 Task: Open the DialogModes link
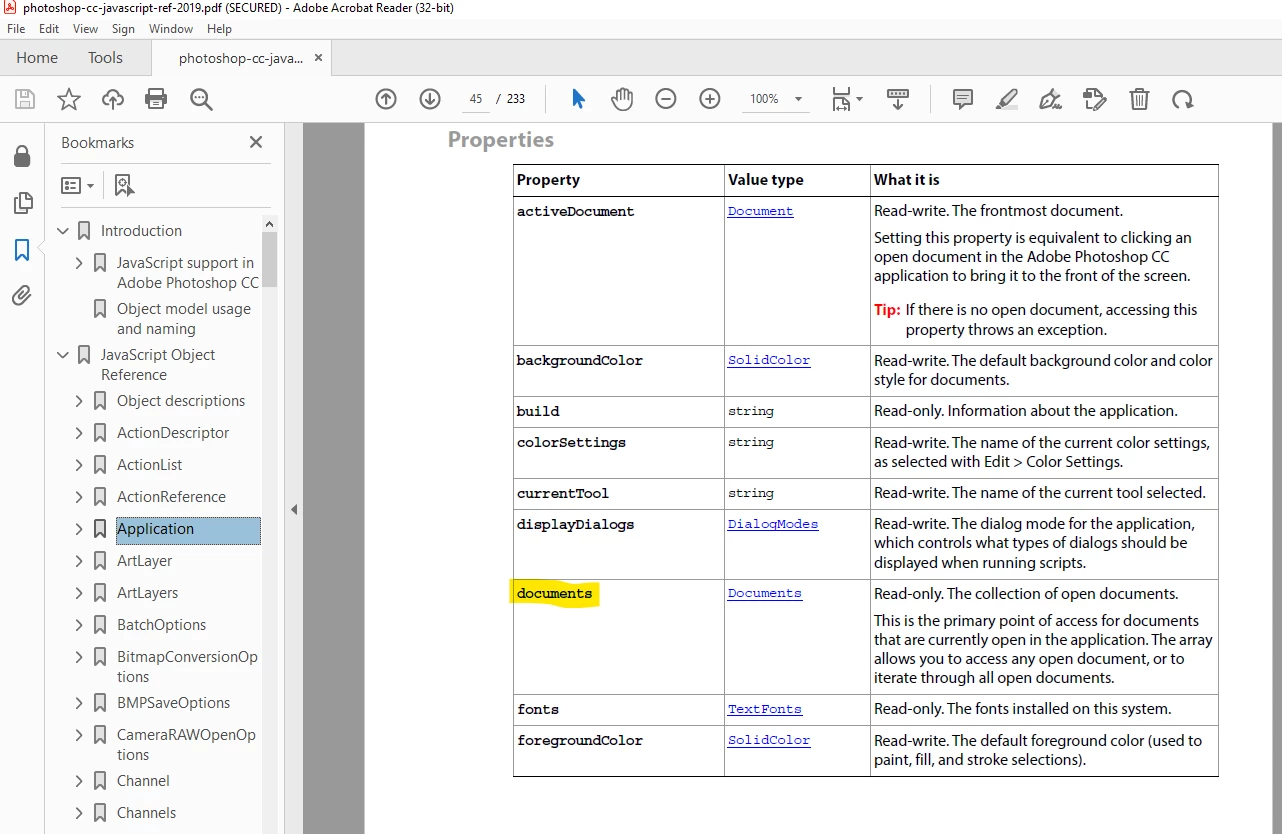click(773, 524)
